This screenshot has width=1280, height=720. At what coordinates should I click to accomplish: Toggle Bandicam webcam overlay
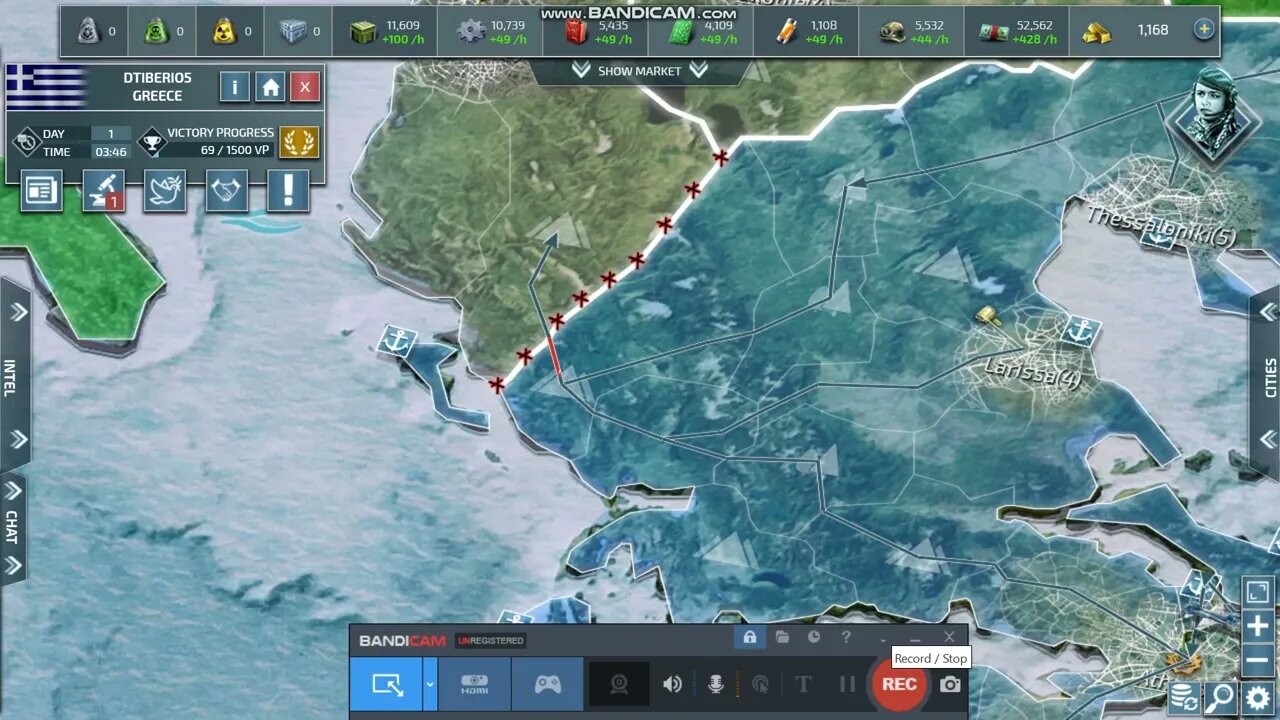point(620,685)
